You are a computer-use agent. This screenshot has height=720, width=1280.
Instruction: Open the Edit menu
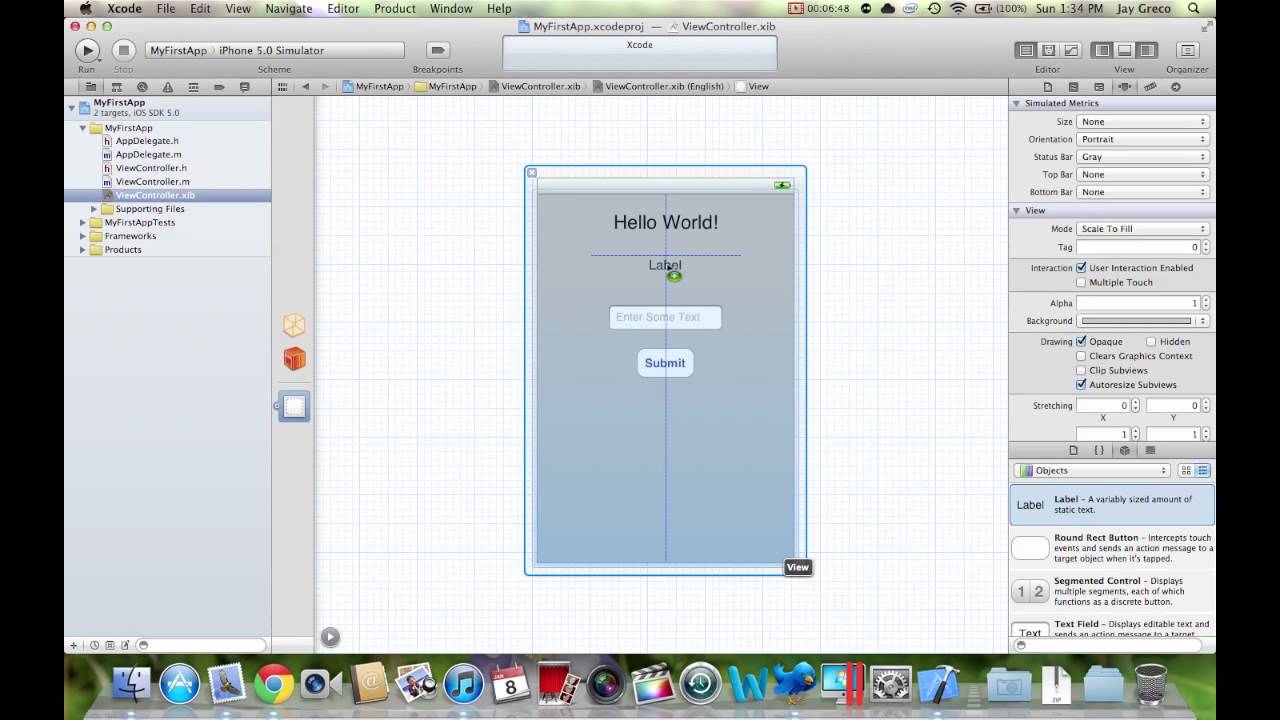click(200, 9)
